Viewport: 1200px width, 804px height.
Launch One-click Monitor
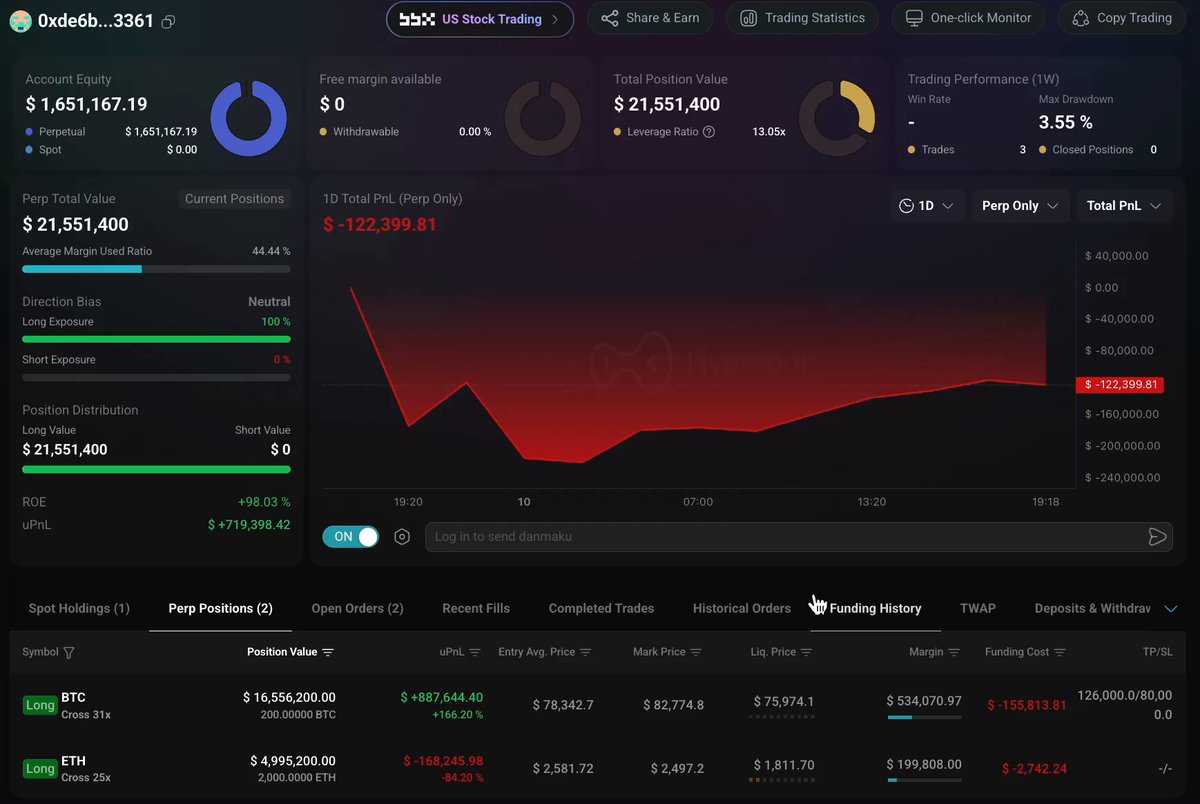pos(968,18)
